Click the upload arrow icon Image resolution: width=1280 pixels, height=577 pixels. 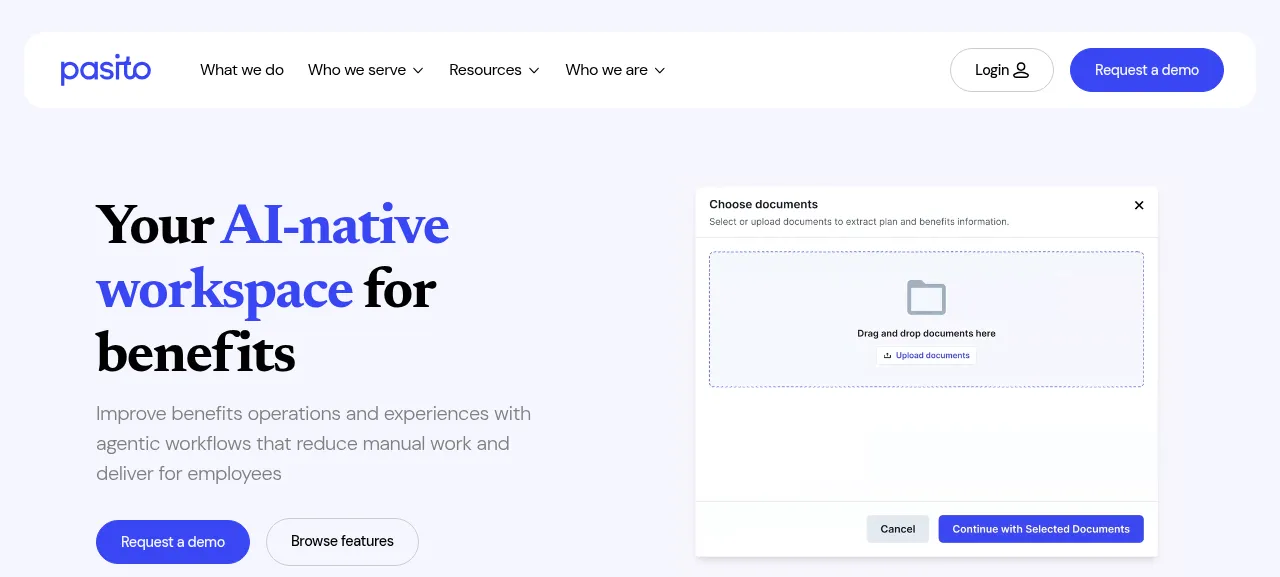(x=887, y=355)
